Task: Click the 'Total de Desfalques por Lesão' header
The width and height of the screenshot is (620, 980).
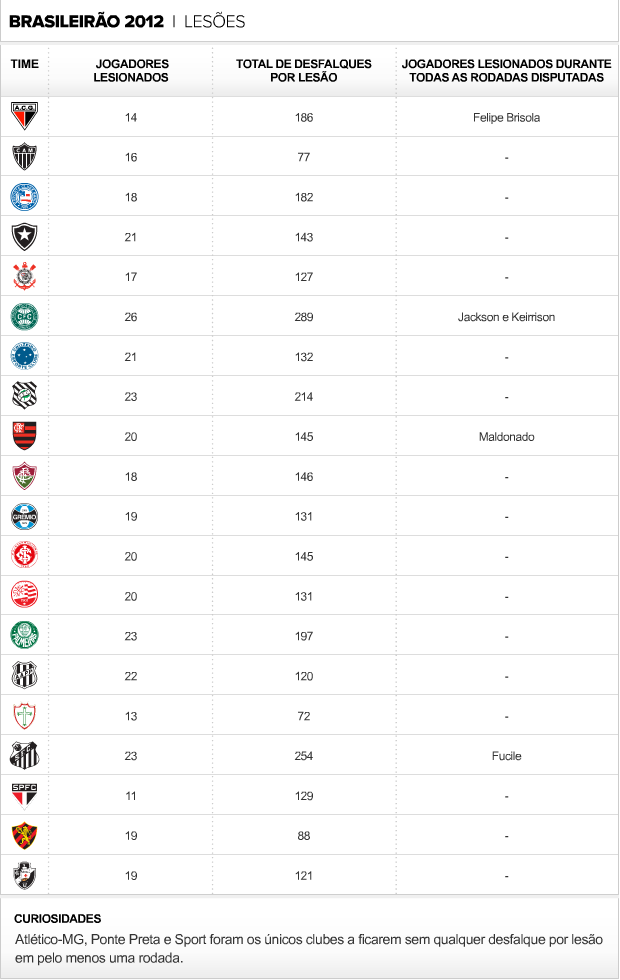Action: click(304, 70)
